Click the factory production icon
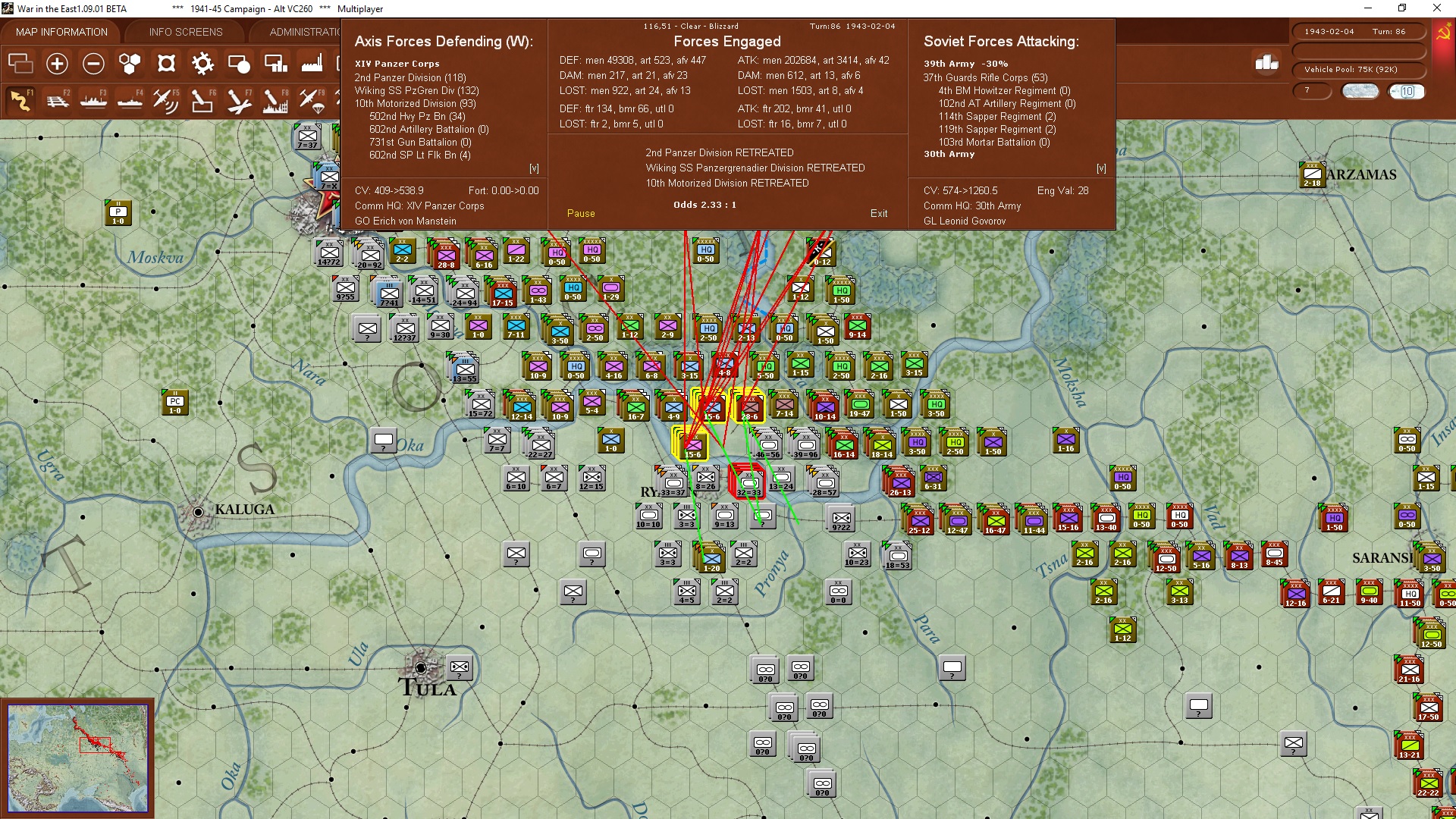The image size is (1456, 819). (312, 64)
